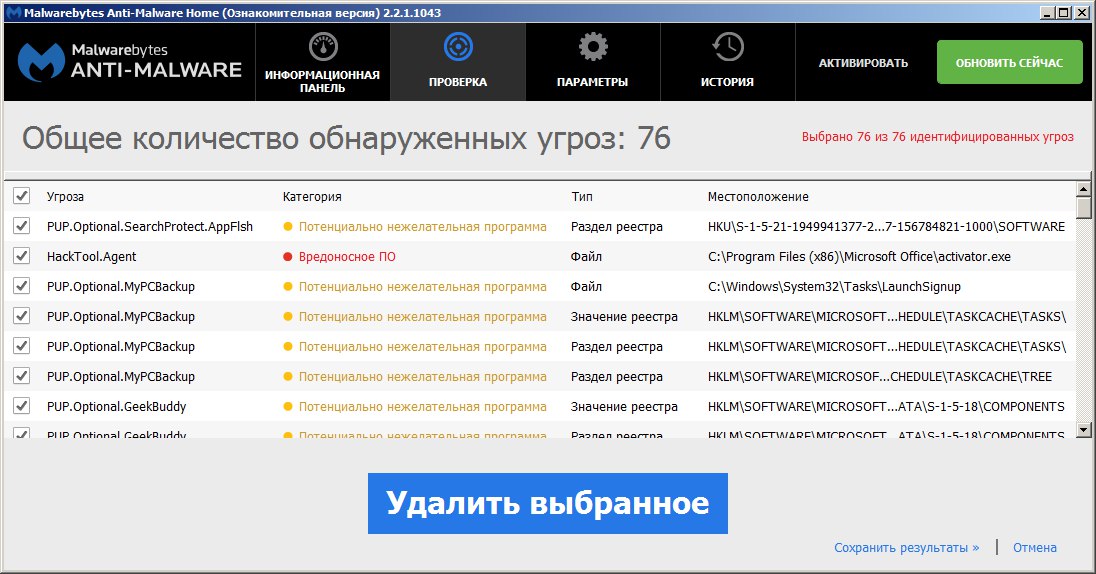
Task: Click the title bar Malwarebytes app icon
Action: pyautogui.click(x=13, y=13)
